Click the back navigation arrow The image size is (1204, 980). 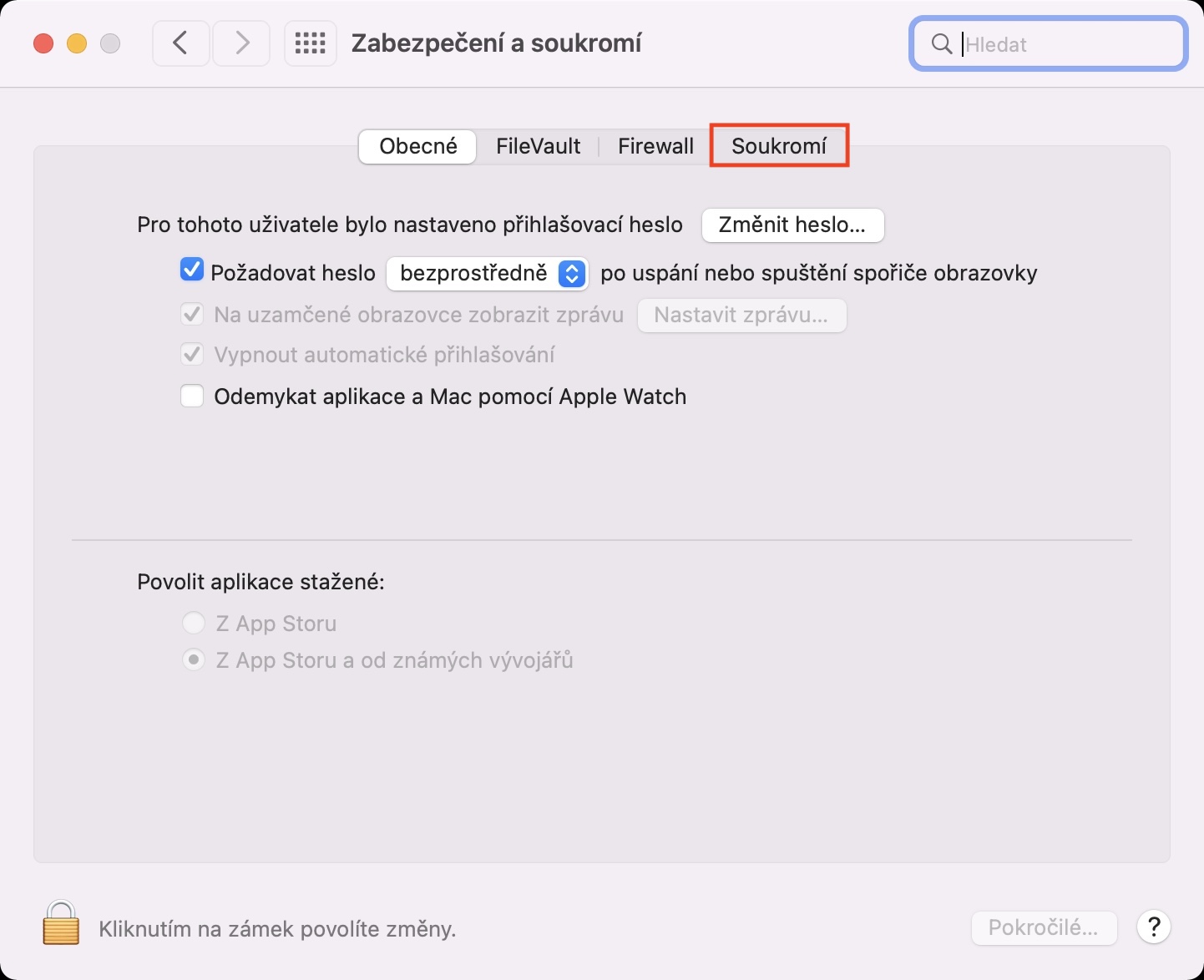[180, 43]
